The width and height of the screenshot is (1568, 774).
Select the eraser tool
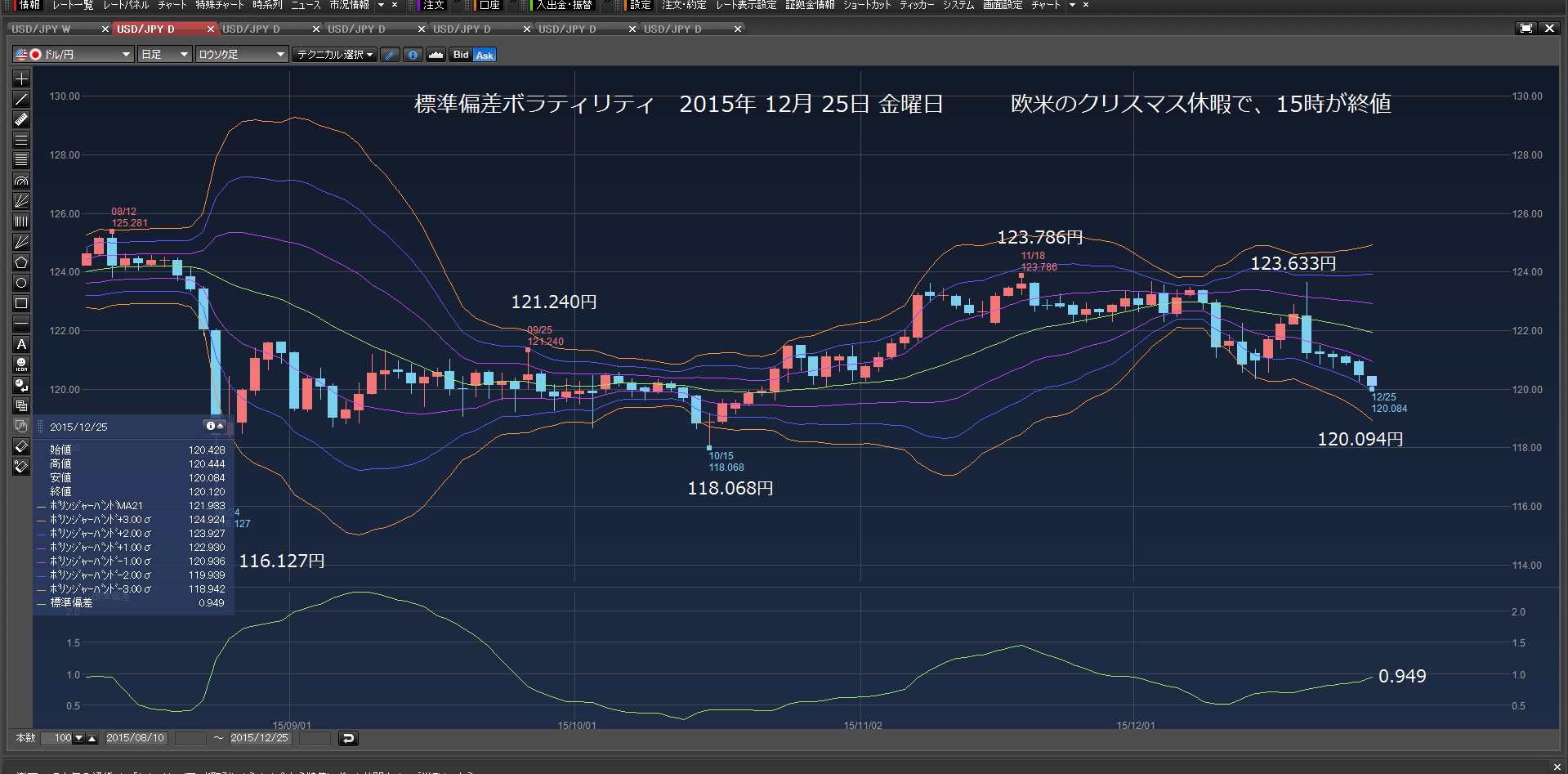click(21, 446)
